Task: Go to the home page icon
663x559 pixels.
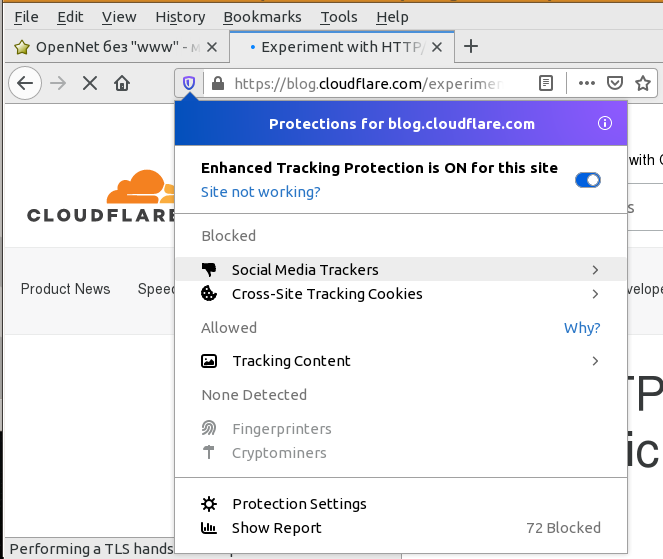Action: [x=122, y=84]
